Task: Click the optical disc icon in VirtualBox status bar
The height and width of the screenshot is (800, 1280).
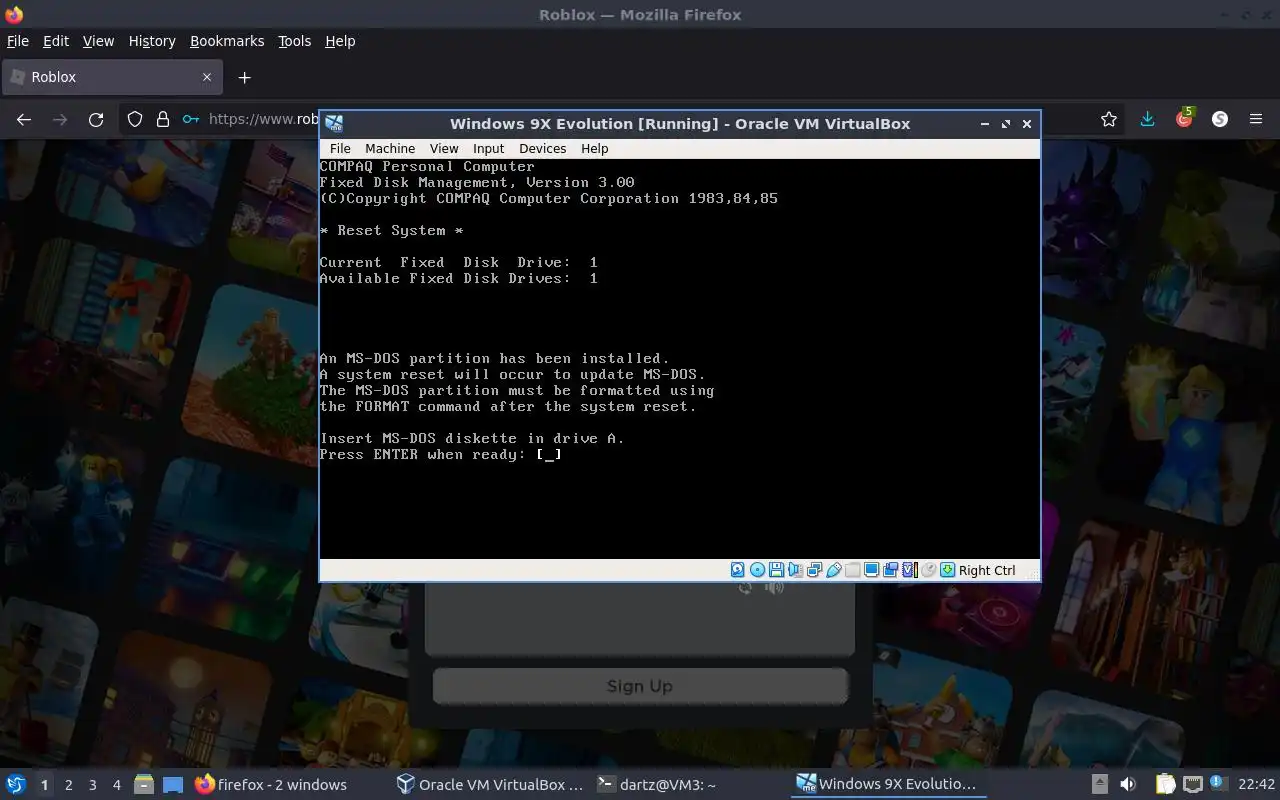Action: 757,570
